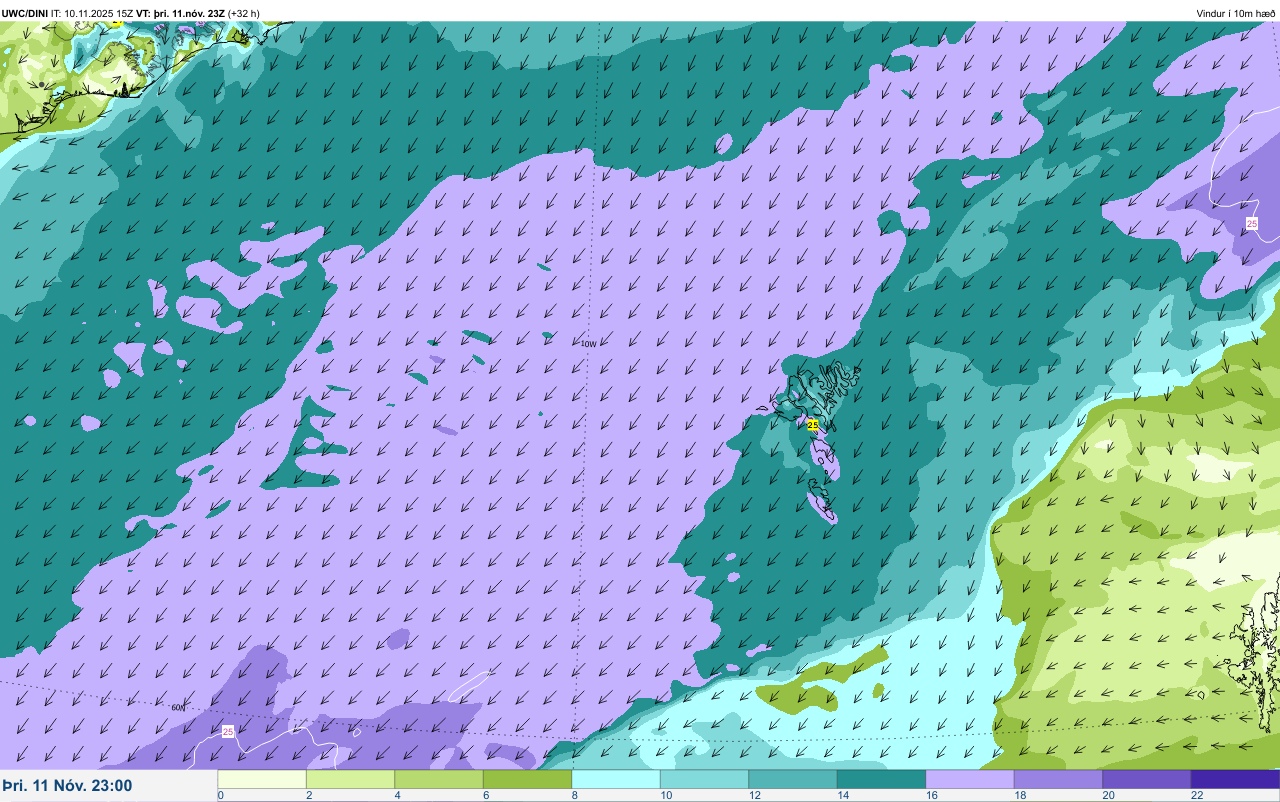Click the 20–22 m/s violet legend swatch
This screenshot has height=802, width=1280.
pos(1147,779)
